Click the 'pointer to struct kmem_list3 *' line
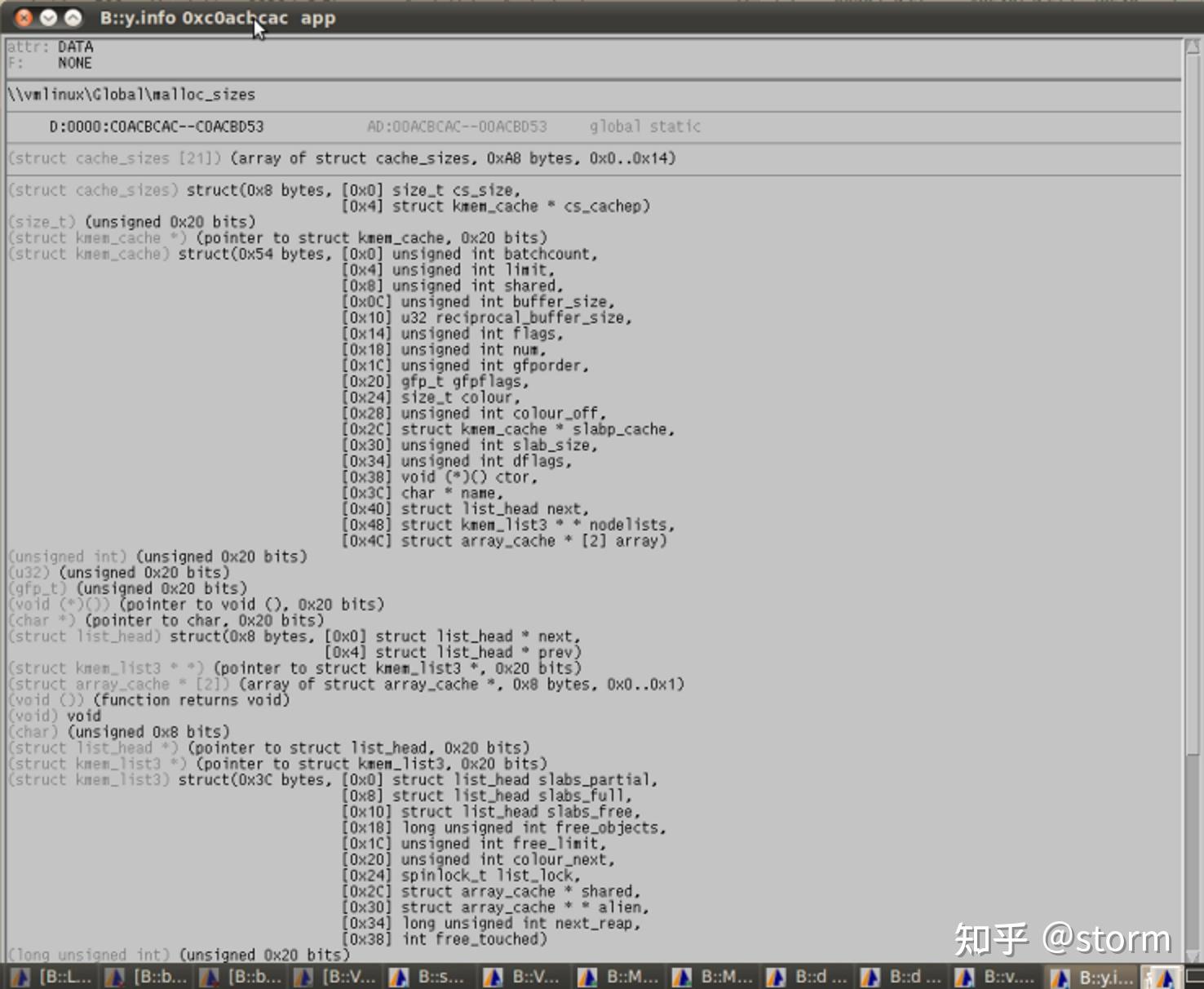The width and height of the screenshot is (1204, 989). 294,668
